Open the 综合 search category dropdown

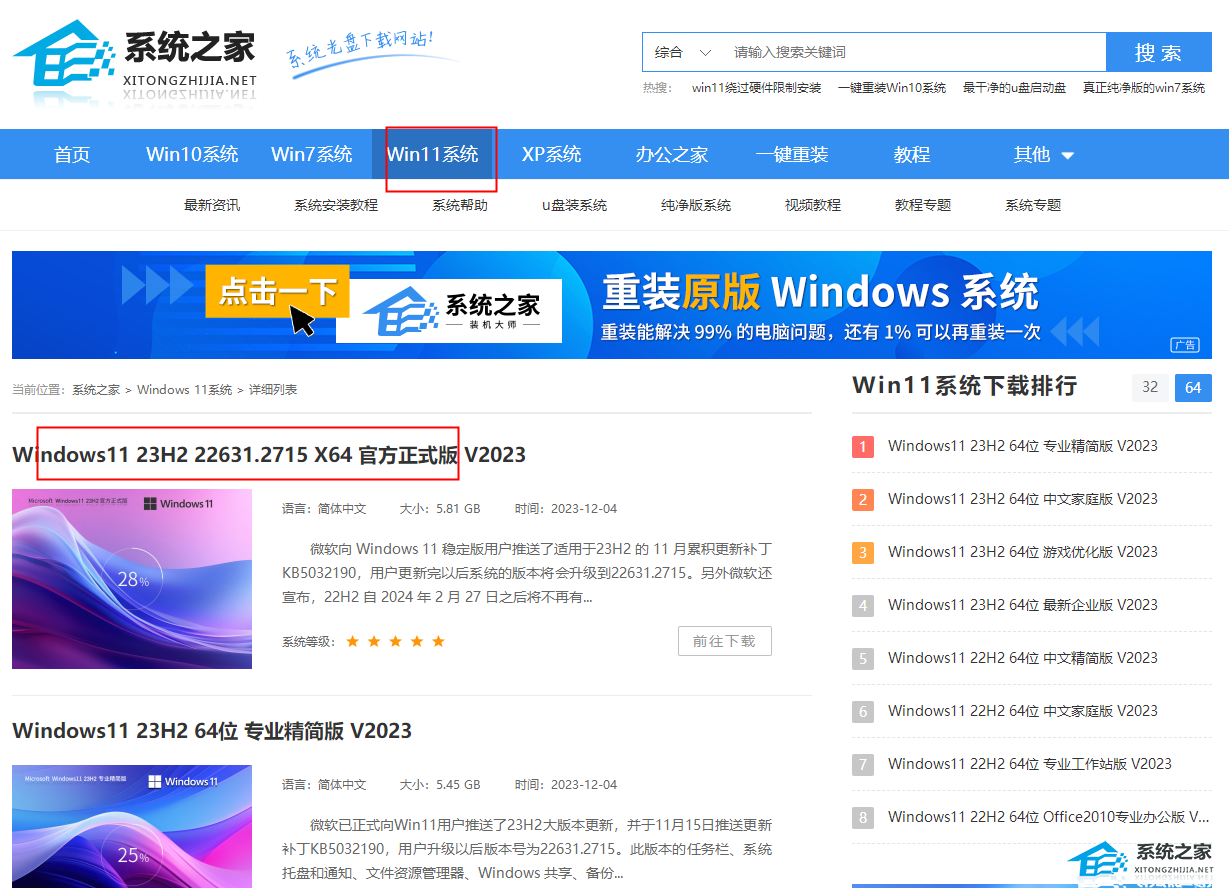(683, 52)
